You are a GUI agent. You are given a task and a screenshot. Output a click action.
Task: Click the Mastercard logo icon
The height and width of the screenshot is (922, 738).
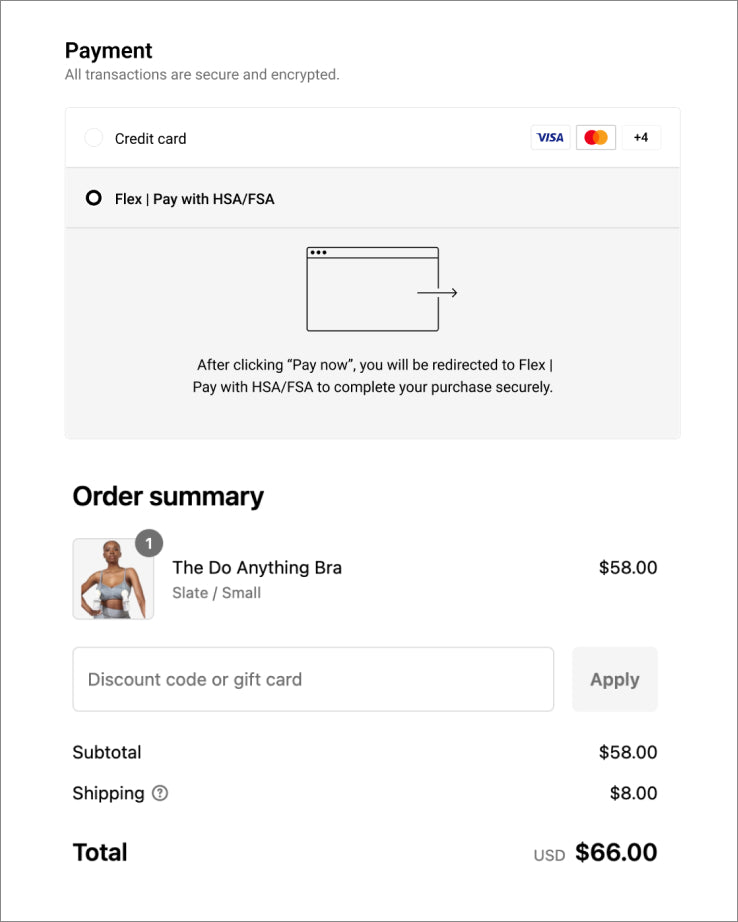[596, 138]
